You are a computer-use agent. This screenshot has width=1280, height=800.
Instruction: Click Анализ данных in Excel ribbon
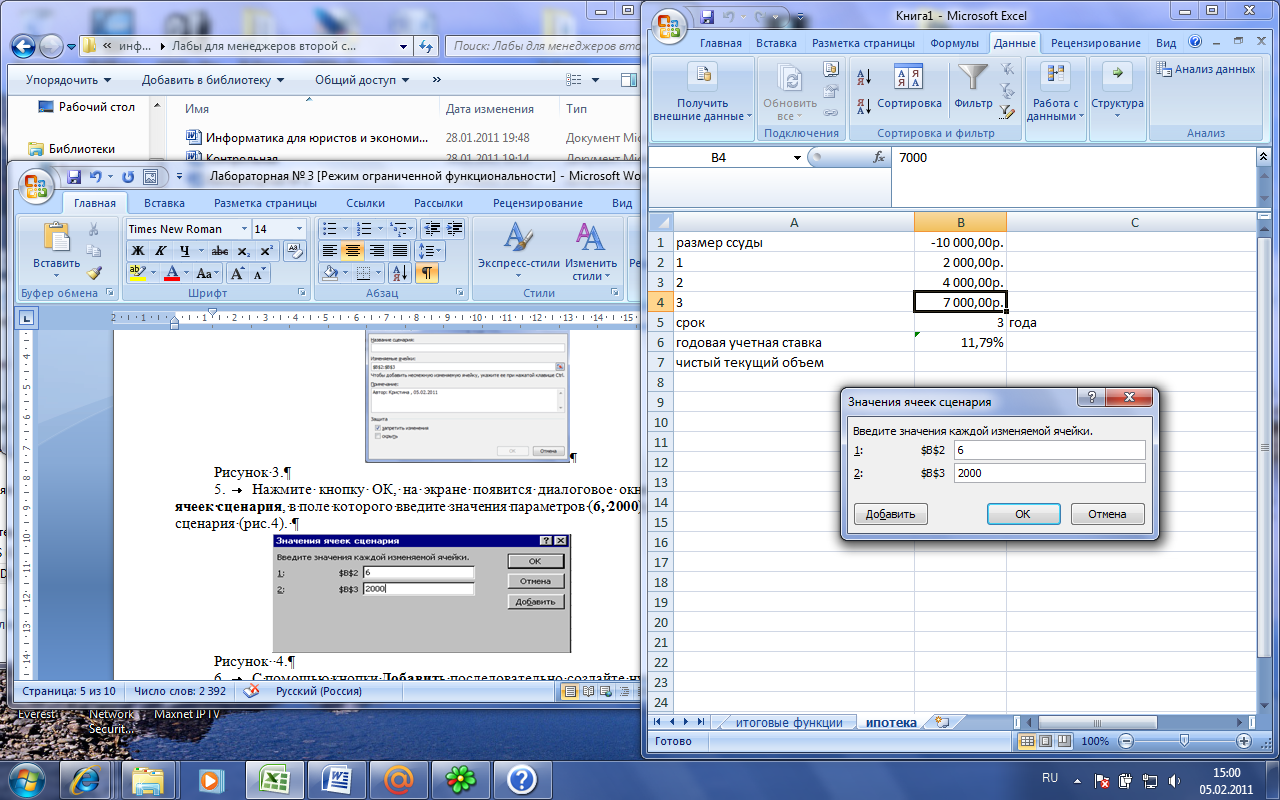click(1205, 69)
